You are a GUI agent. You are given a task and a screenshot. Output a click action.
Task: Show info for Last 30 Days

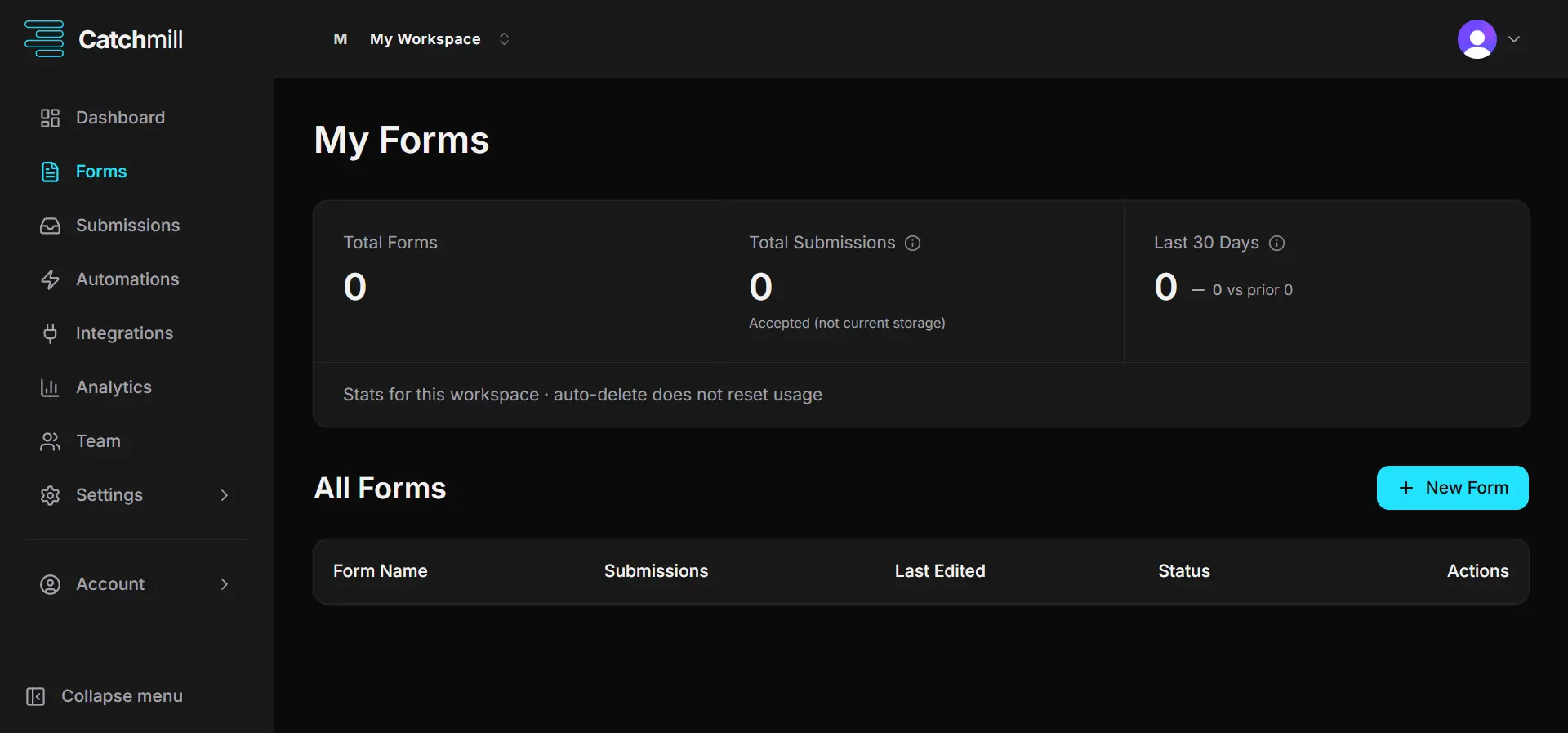(x=1277, y=243)
